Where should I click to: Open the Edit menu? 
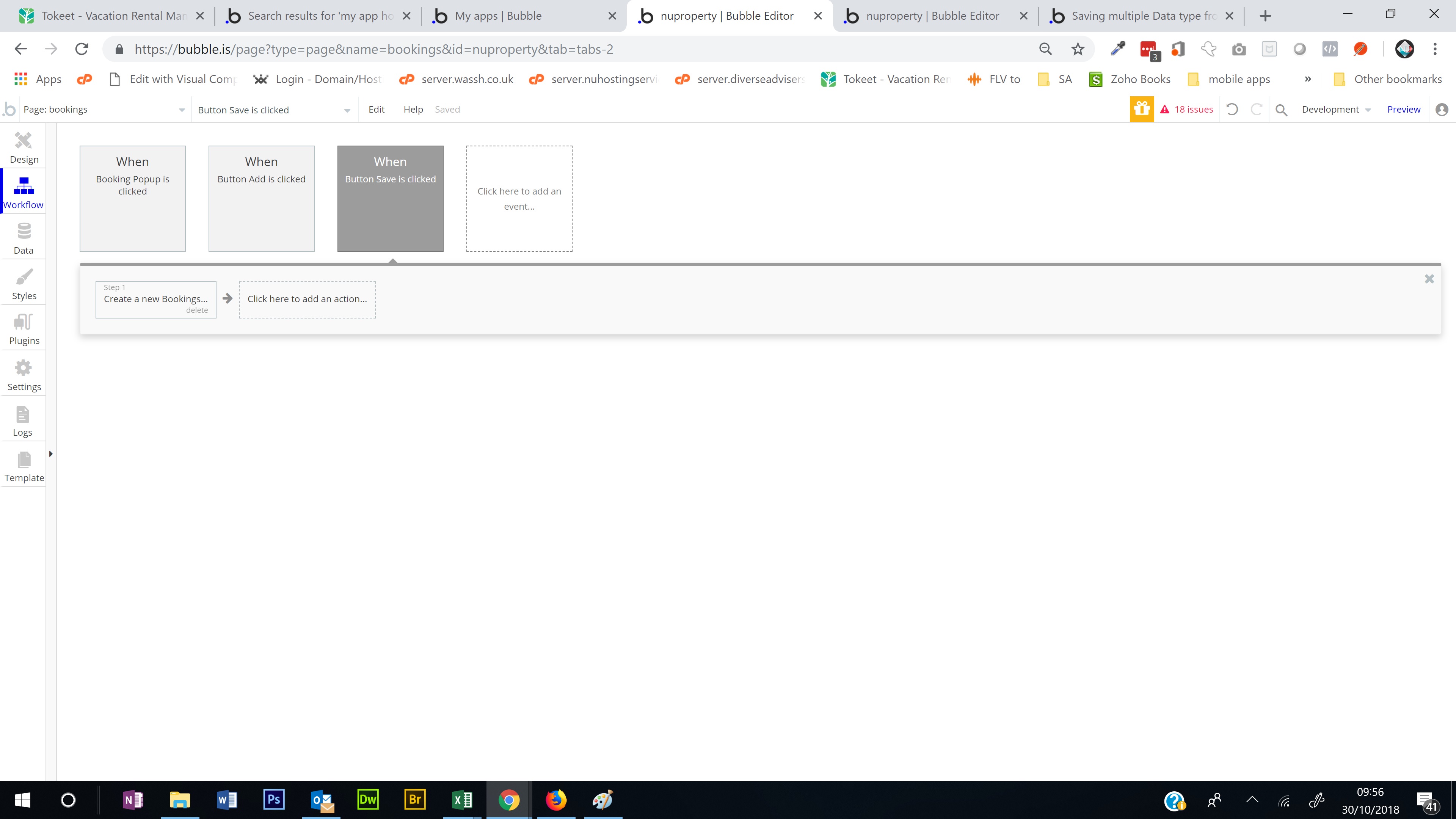[376, 110]
